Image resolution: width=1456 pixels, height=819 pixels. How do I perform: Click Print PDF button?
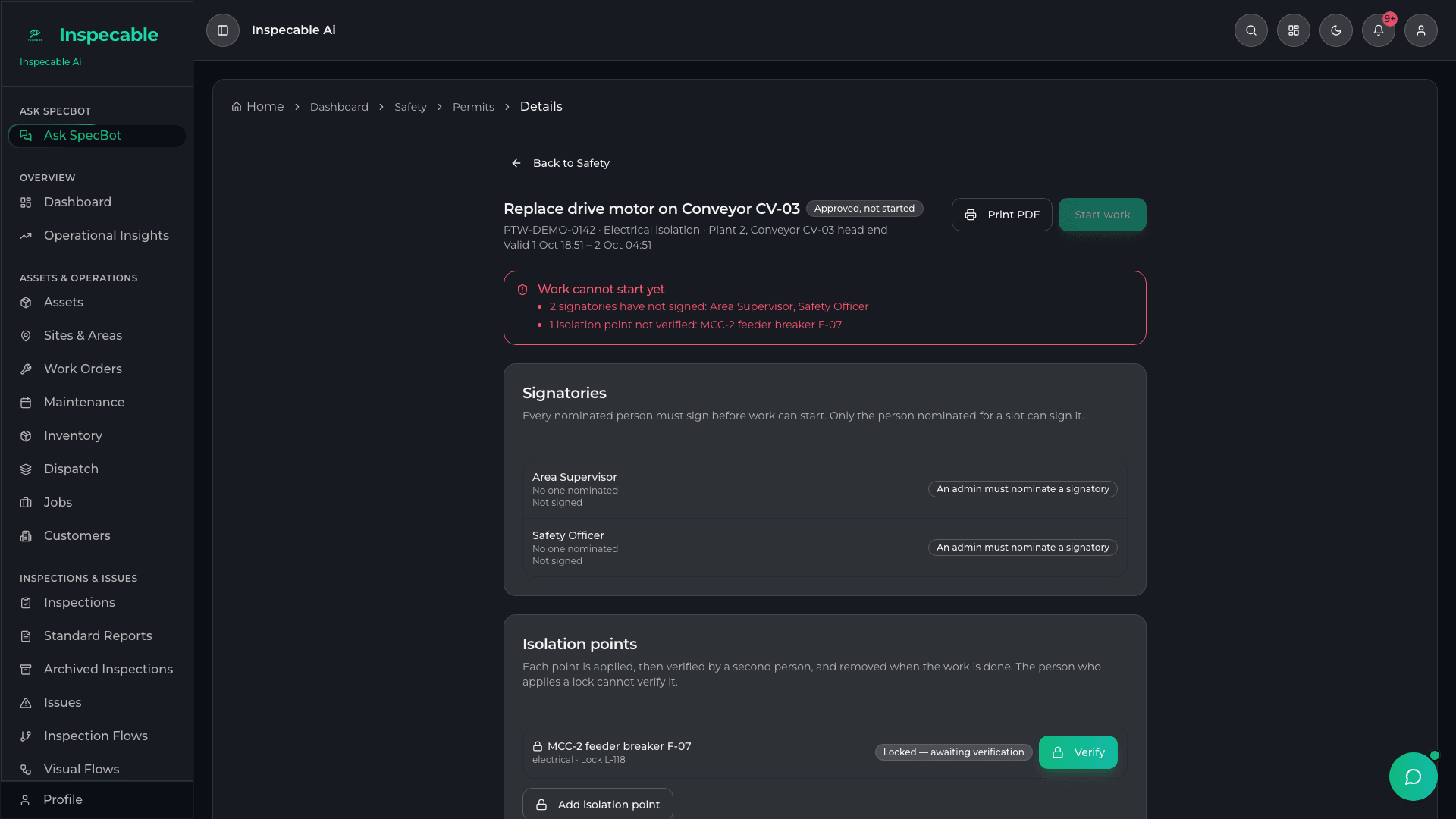(x=1002, y=215)
